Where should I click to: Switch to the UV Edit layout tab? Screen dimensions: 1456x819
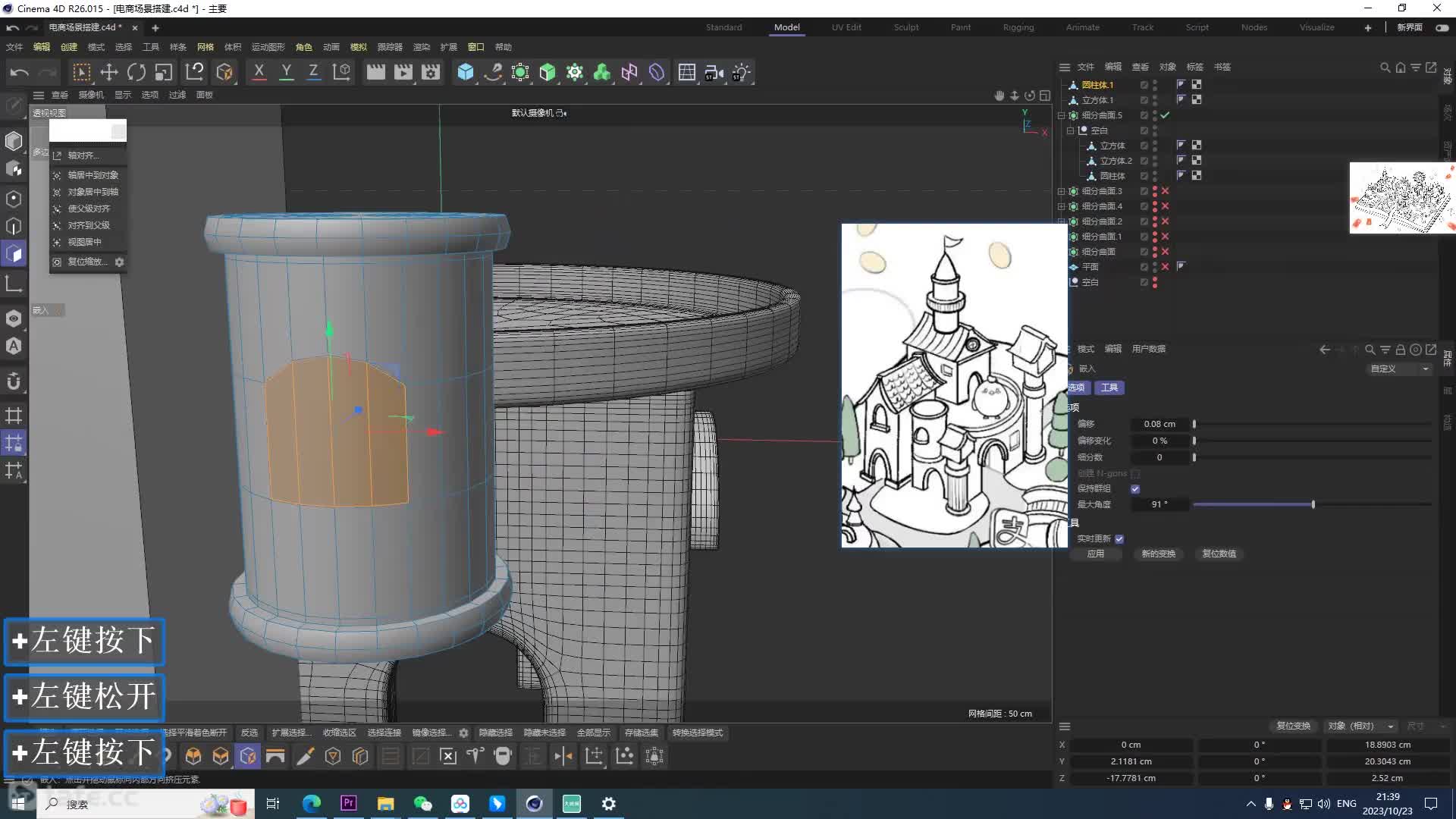[x=846, y=27]
